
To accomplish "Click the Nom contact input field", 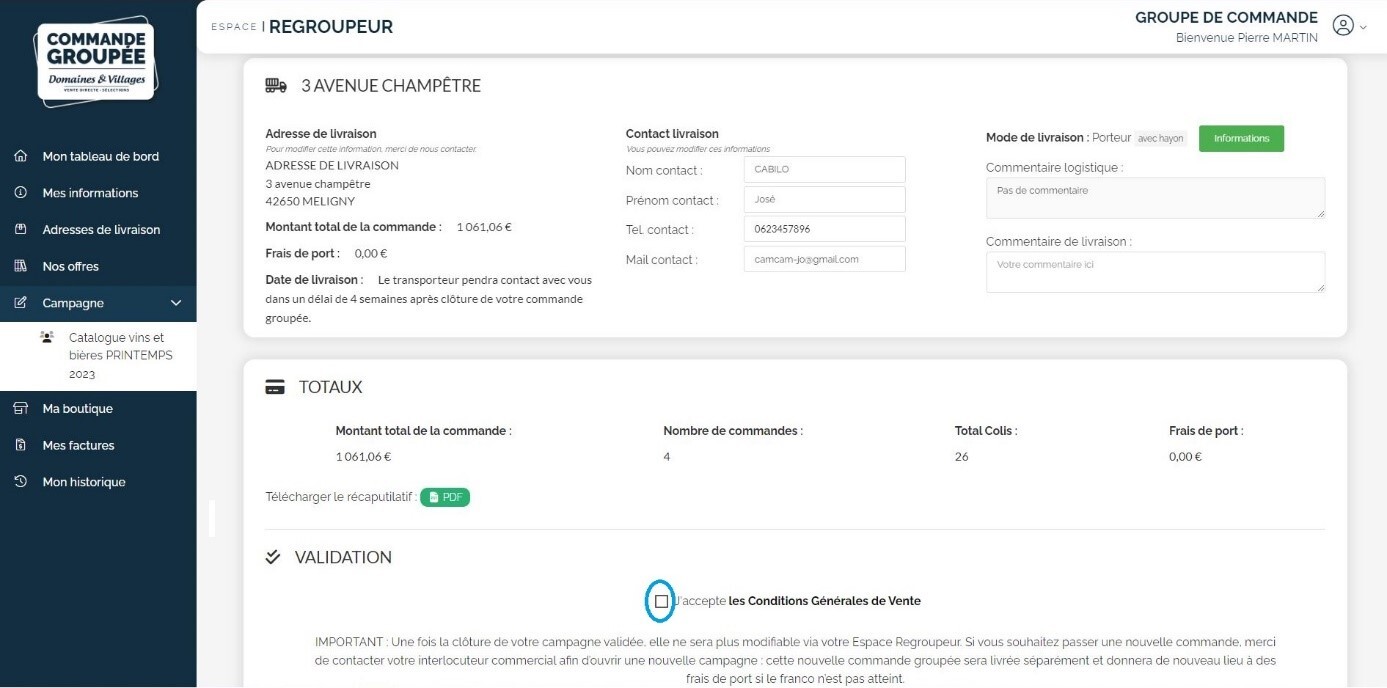I will [824, 170].
